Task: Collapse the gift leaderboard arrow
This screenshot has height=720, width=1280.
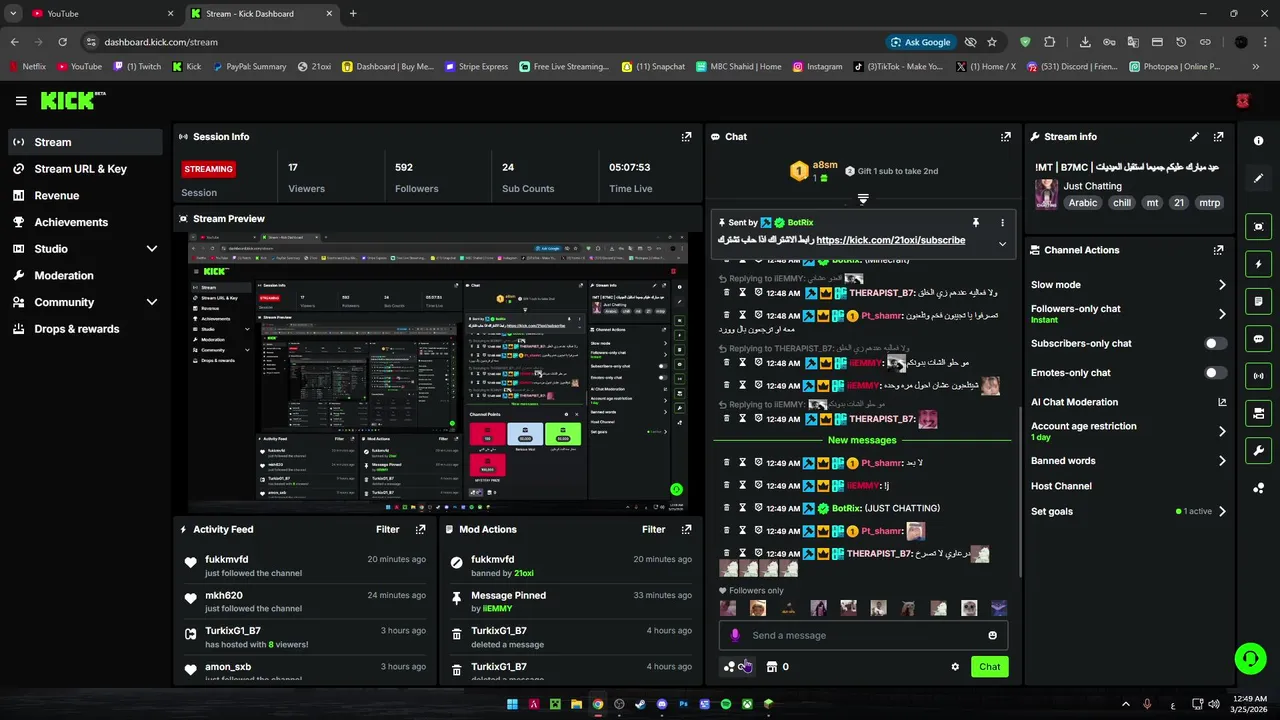Action: (x=863, y=199)
